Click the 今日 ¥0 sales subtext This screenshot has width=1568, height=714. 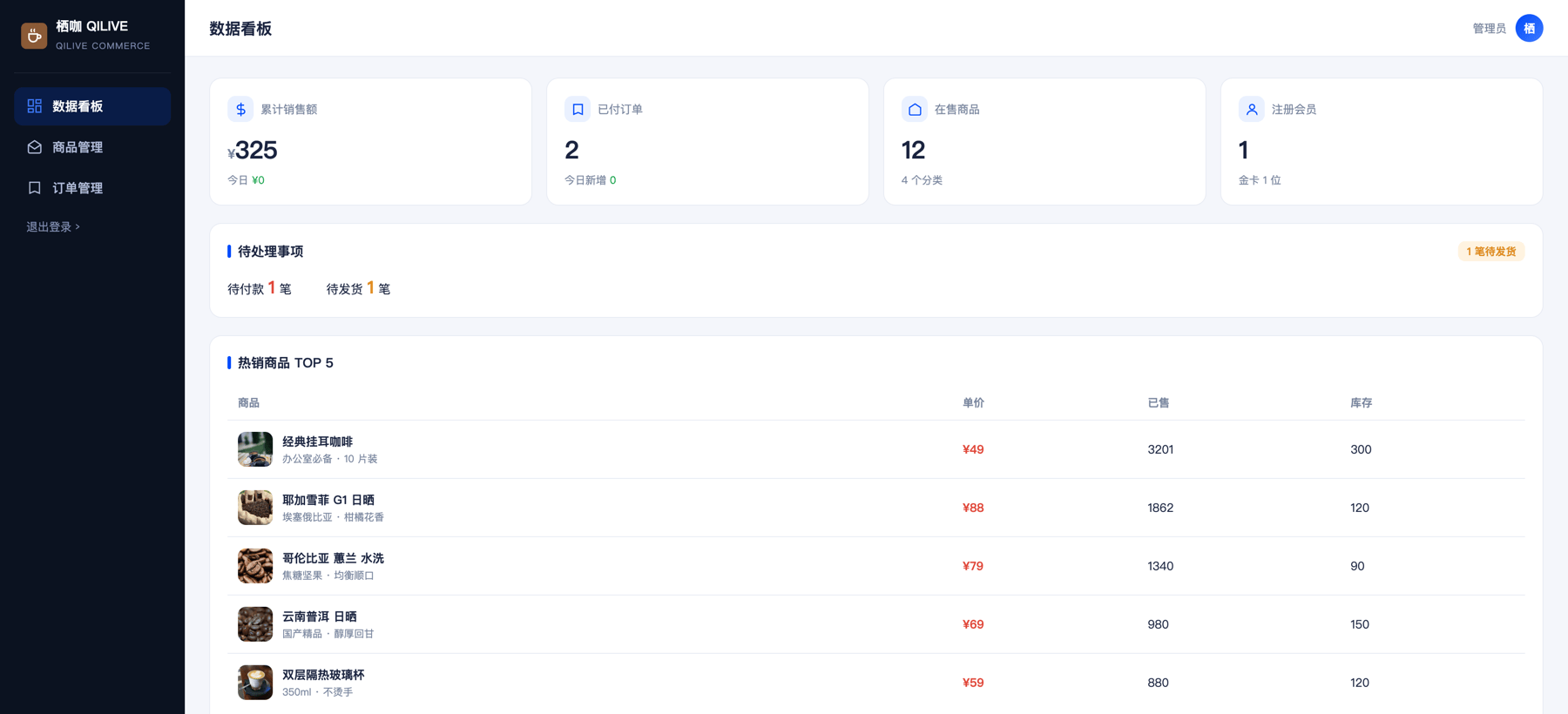[x=247, y=180]
